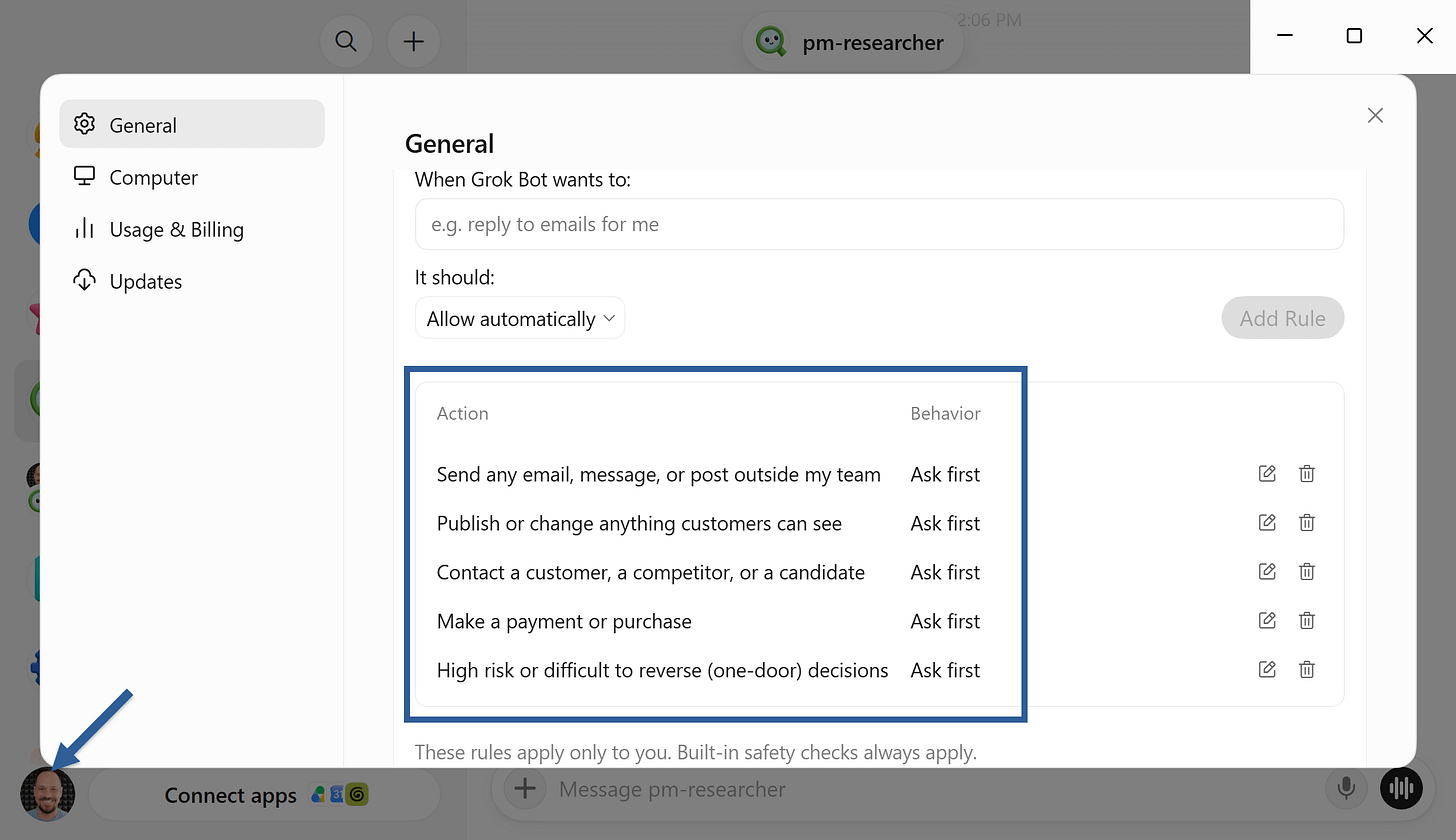
Task: Click the 'Behavior' column header
Action: click(x=945, y=413)
